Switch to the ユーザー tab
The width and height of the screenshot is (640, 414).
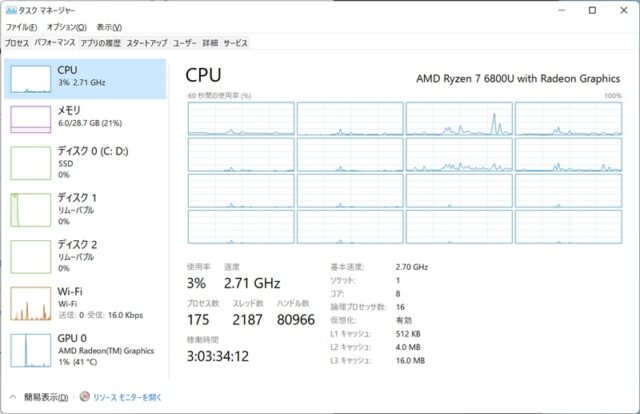coord(185,44)
